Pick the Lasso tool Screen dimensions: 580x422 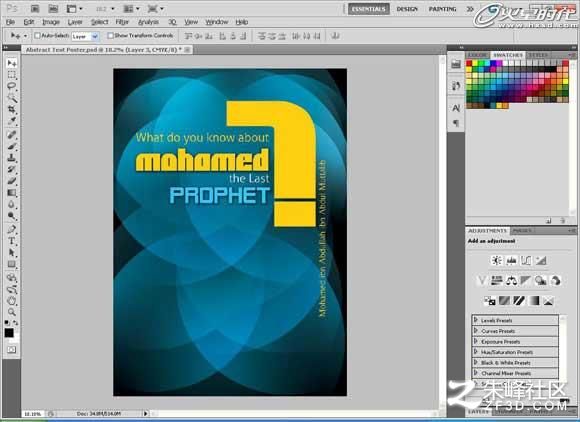12,87
